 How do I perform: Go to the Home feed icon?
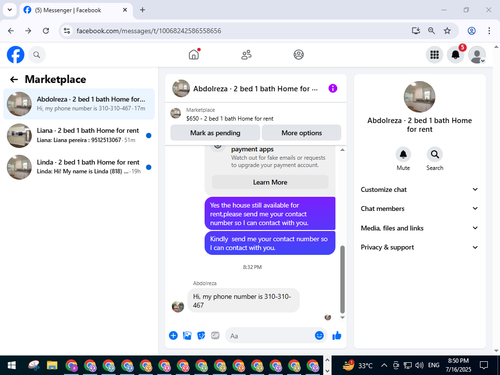[194, 54]
